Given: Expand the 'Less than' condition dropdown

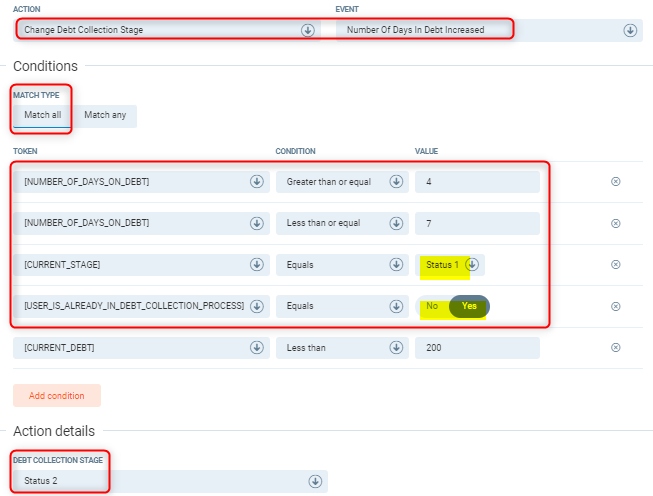Looking at the screenshot, I should pyautogui.click(x=396, y=348).
